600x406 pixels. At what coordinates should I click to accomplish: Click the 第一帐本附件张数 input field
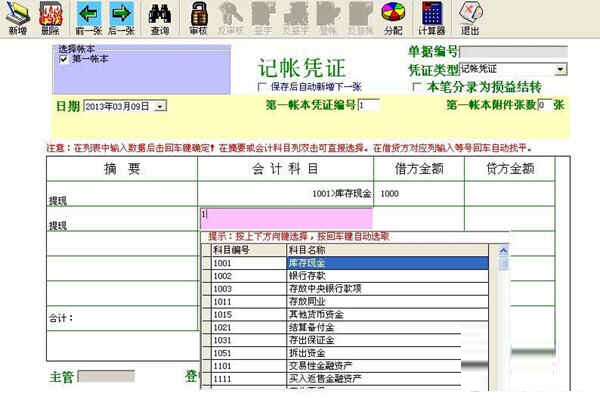point(545,105)
